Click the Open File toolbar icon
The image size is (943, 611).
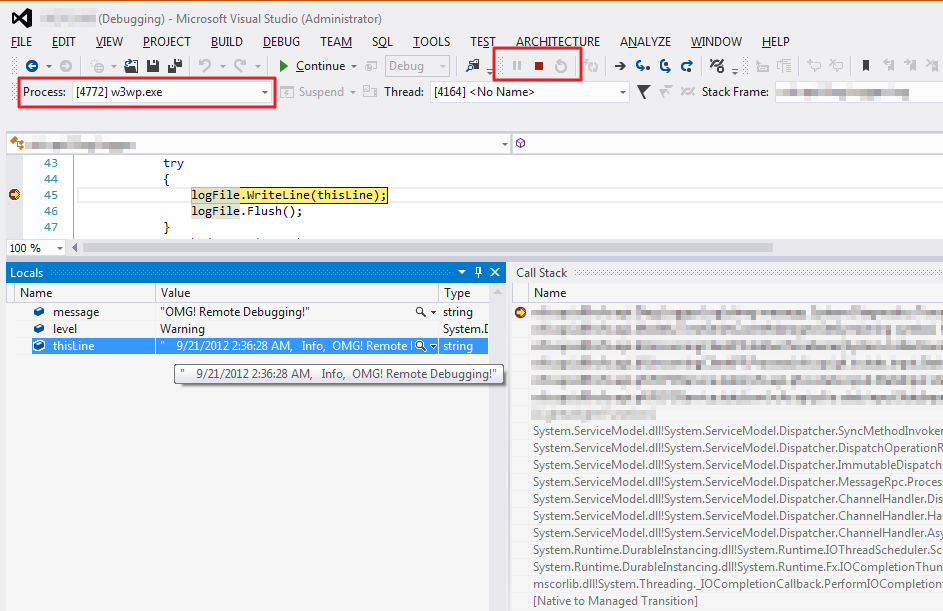[131, 66]
